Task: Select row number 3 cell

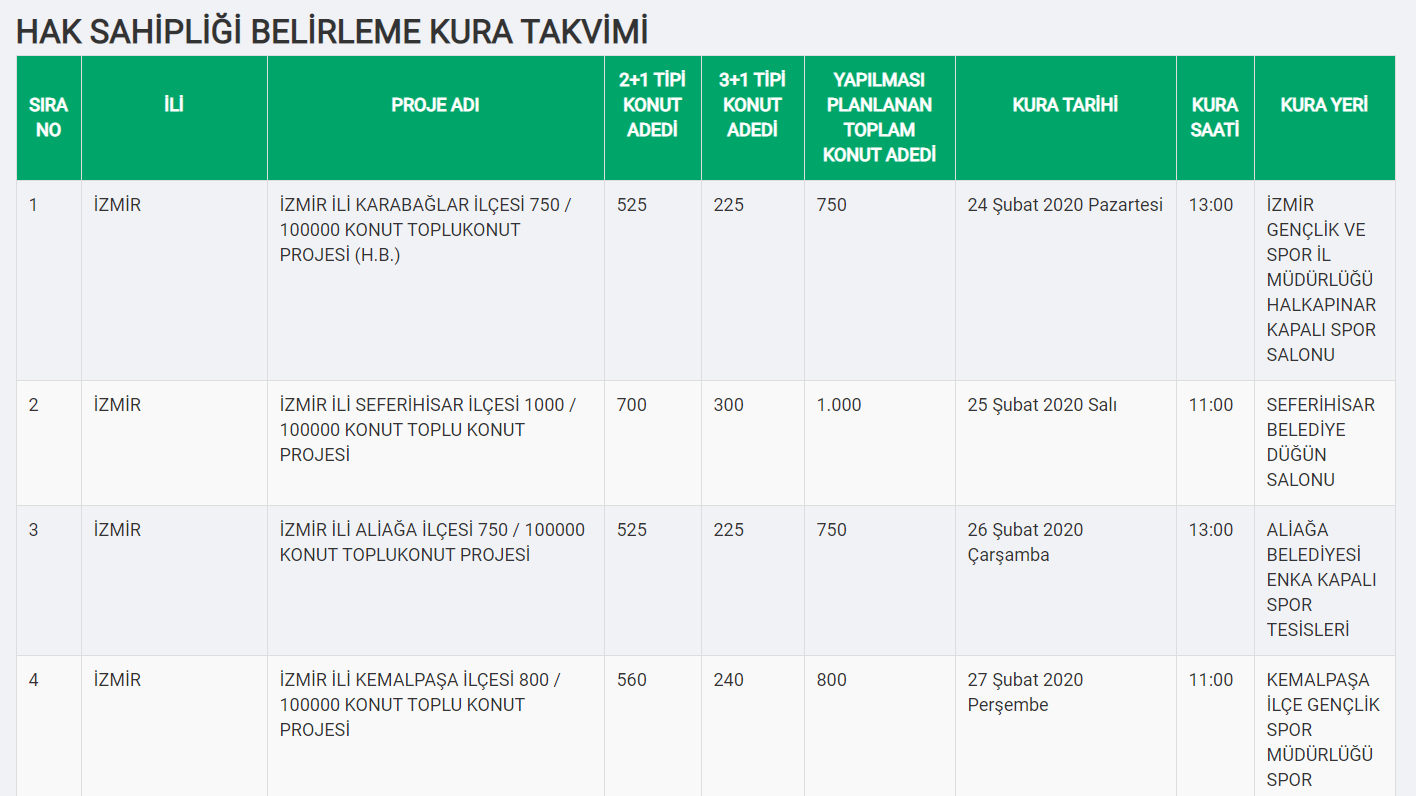Action: (x=49, y=580)
